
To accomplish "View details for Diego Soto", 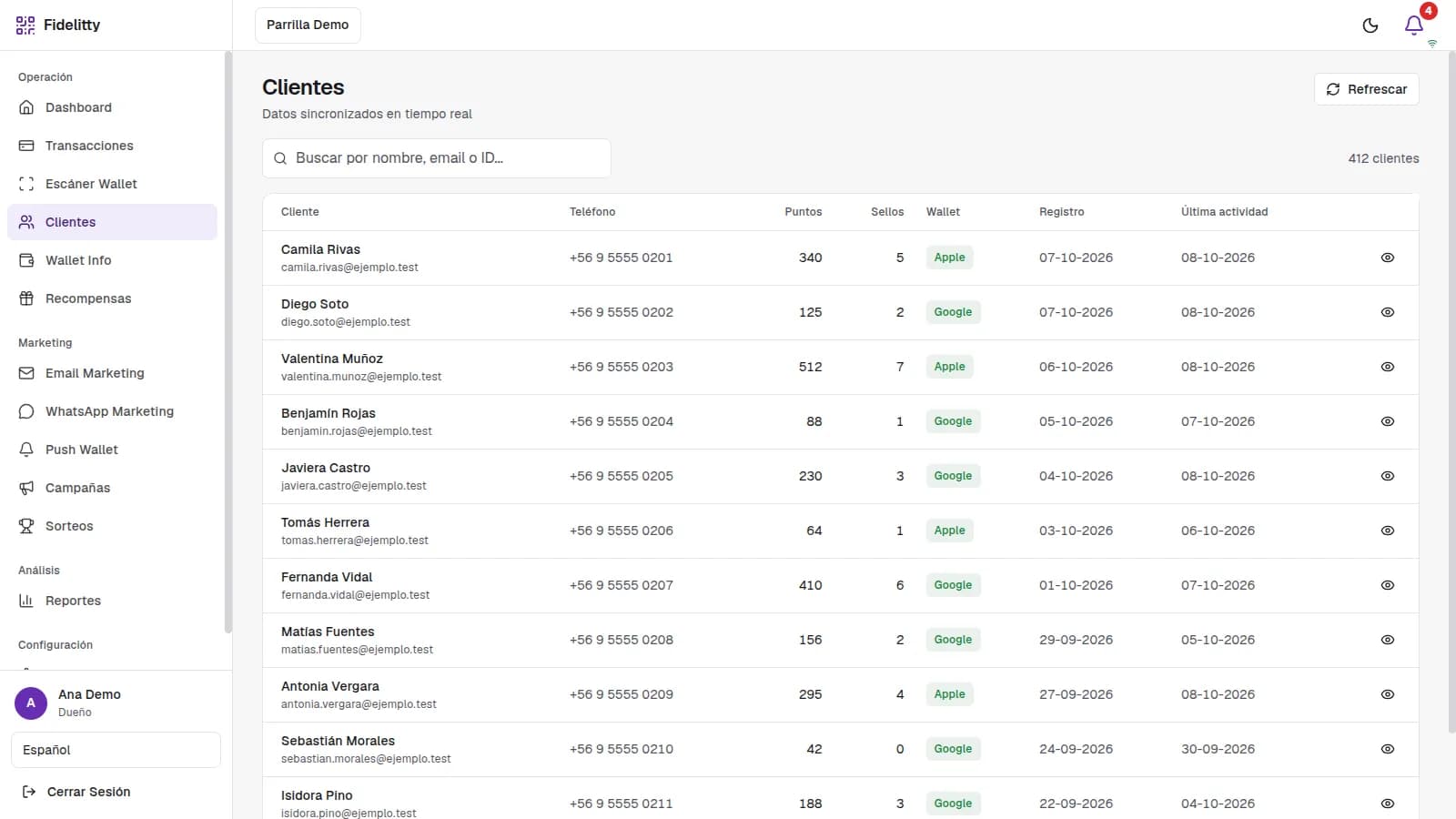I will click(x=1388, y=312).
